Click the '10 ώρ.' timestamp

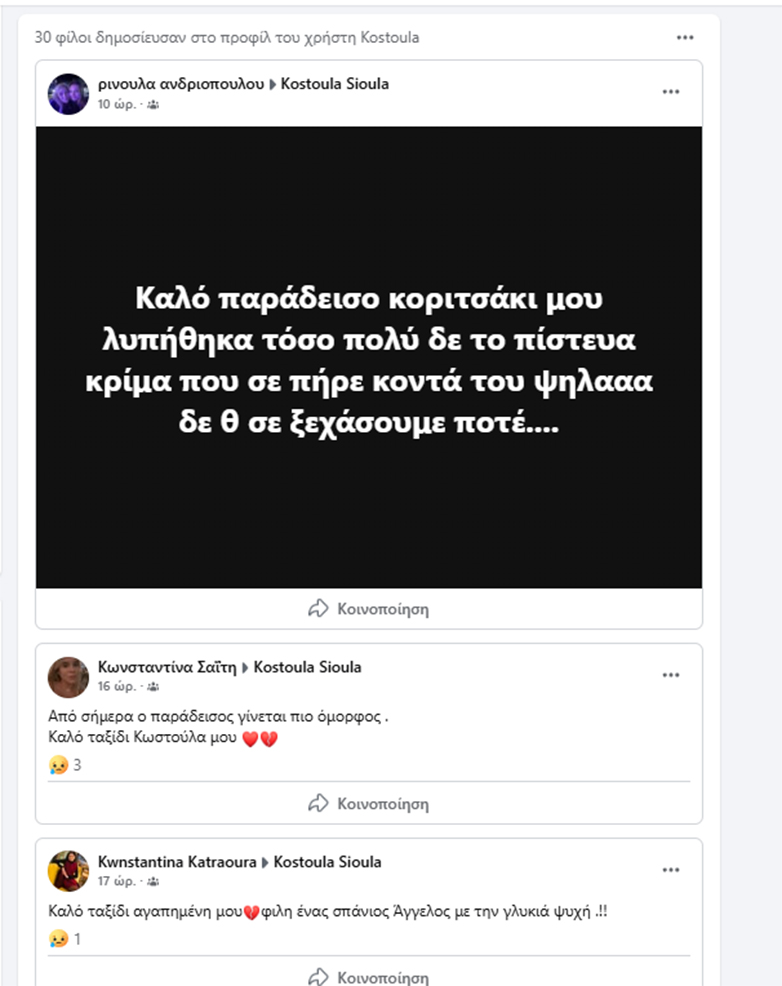[x=117, y=104]
